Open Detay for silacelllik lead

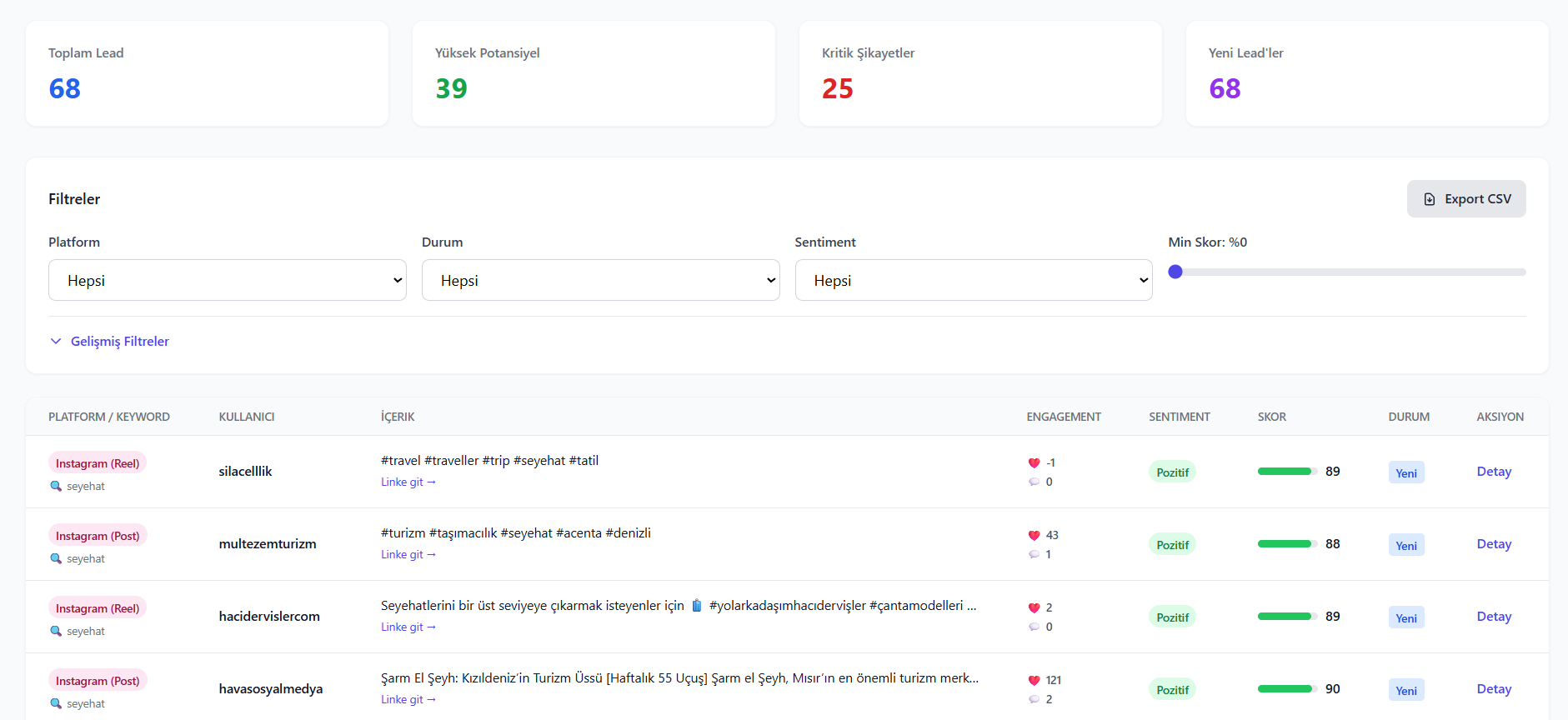click(x=1493, y=472)
